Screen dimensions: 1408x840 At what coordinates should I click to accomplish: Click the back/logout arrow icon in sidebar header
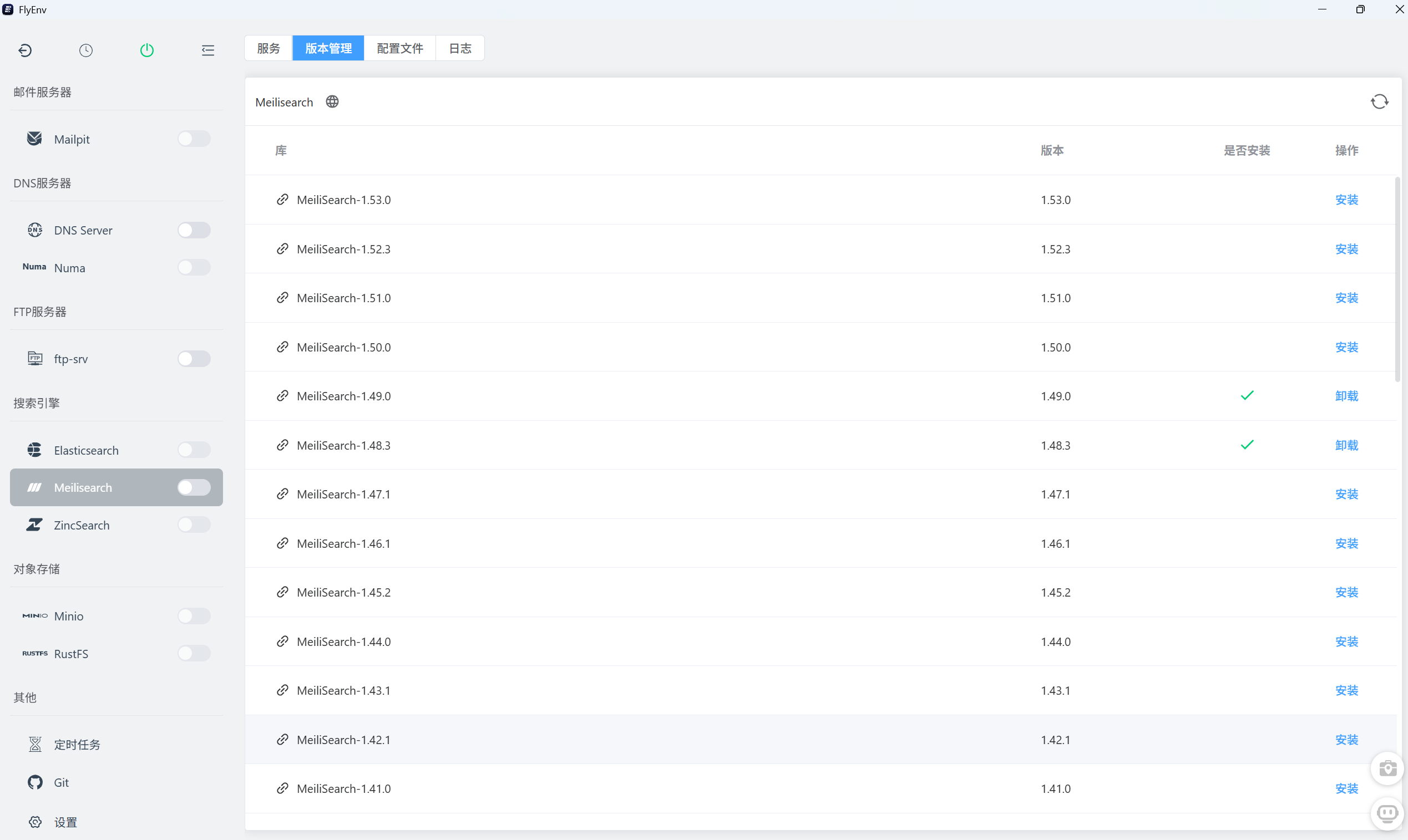[x=25, y=50]
